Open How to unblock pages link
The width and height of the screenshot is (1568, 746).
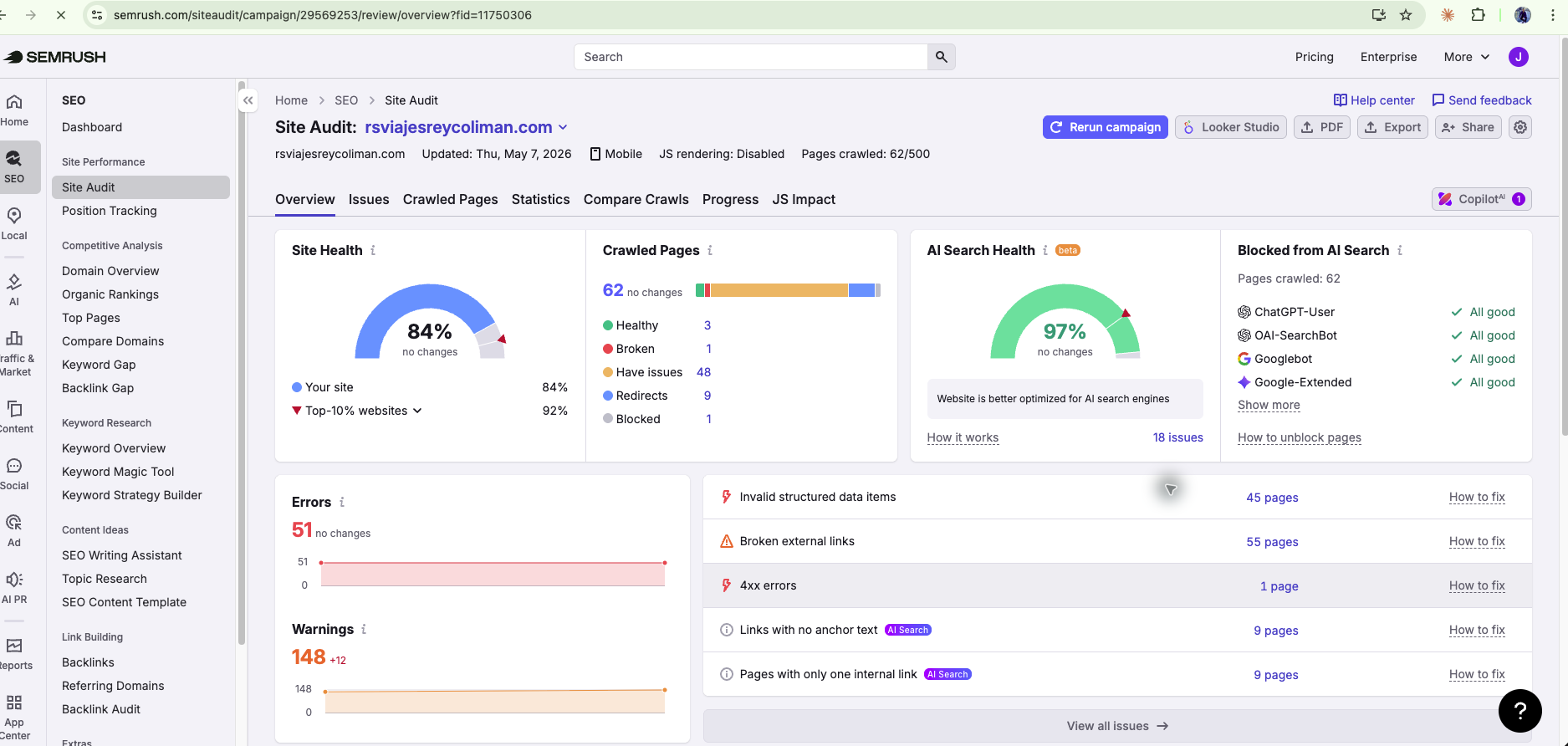[x=1300, y=437]
